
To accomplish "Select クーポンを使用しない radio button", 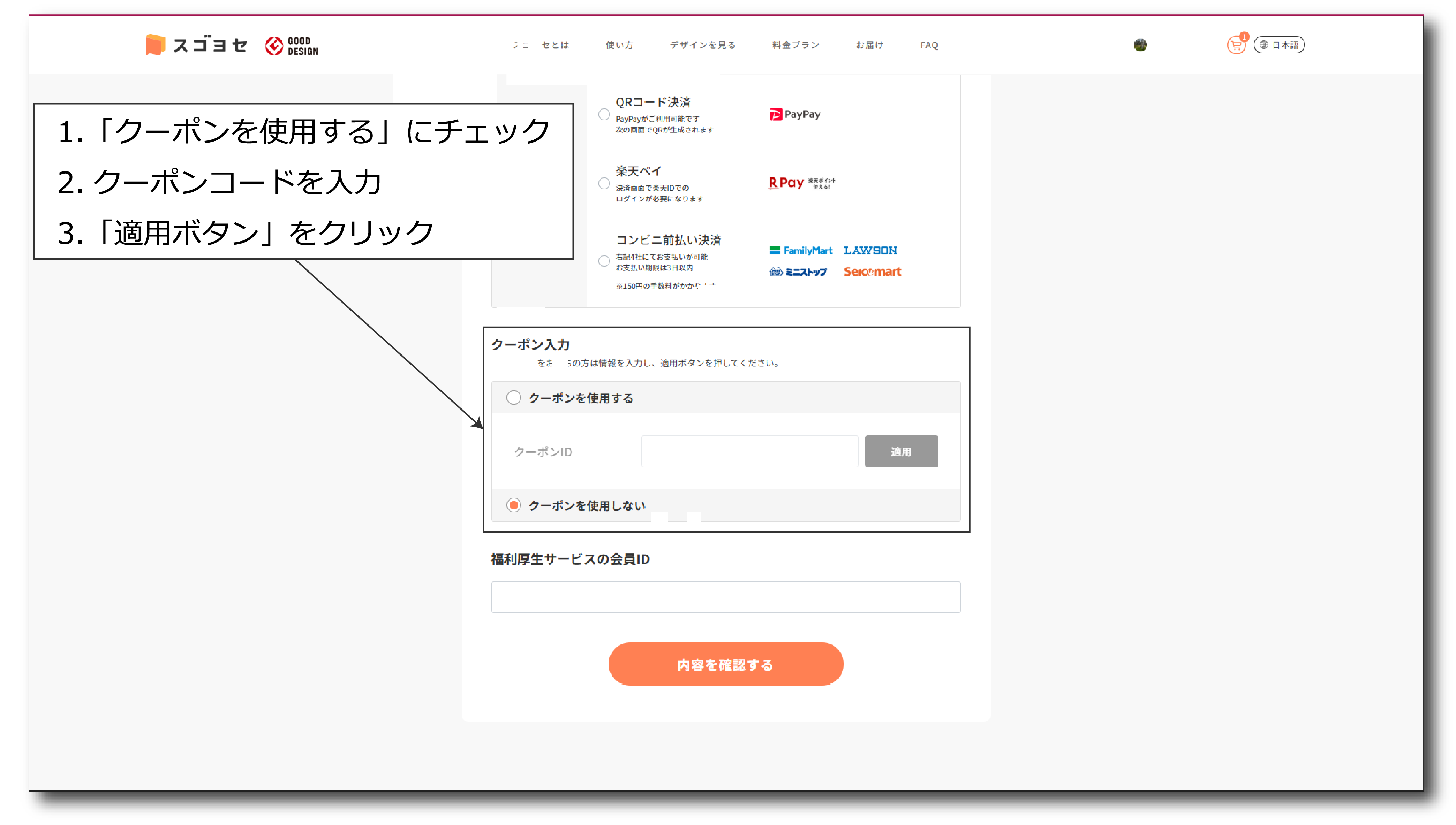I will (x=513, y=505).
